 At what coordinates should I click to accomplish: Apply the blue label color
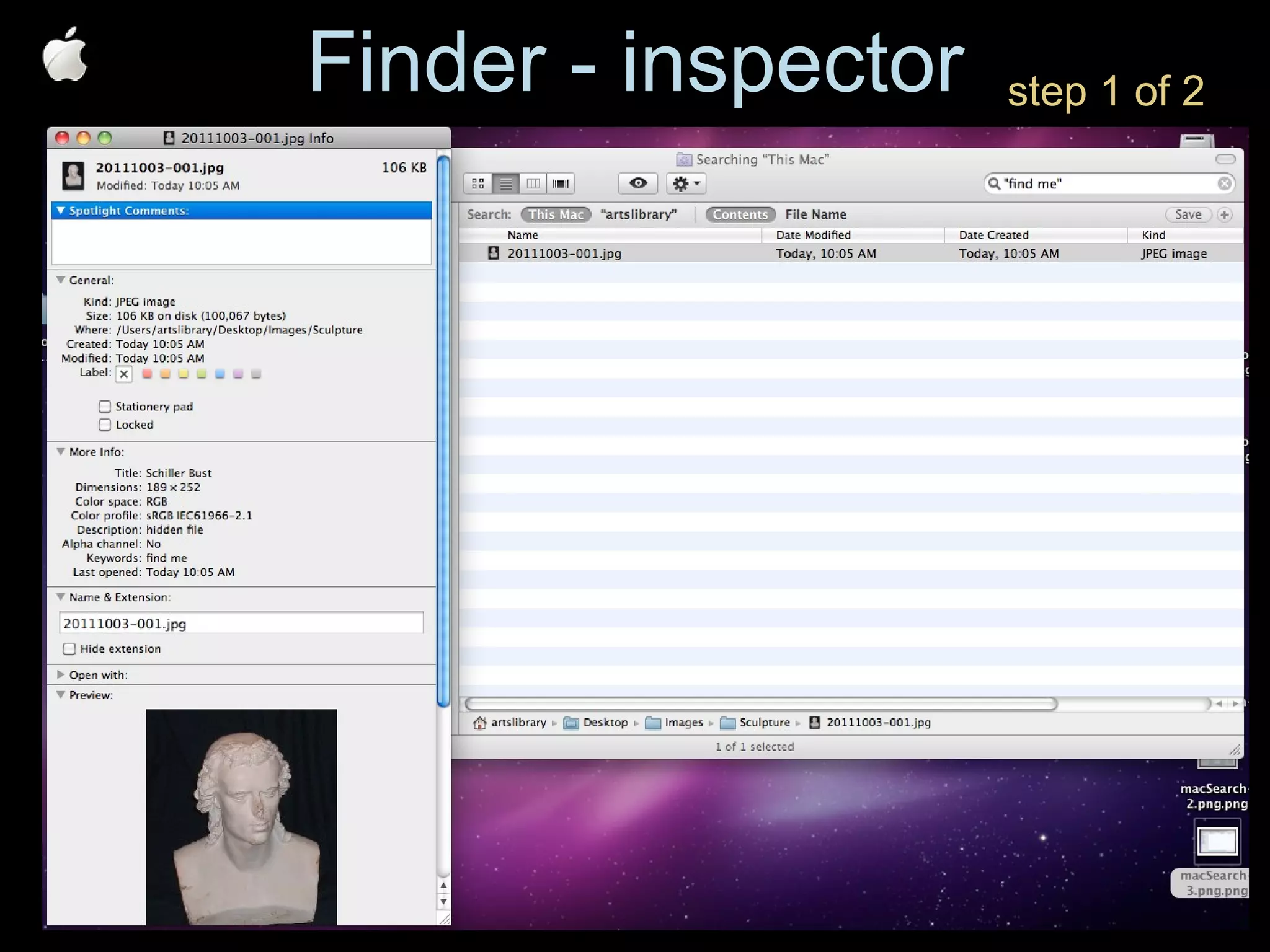point(220,374)
